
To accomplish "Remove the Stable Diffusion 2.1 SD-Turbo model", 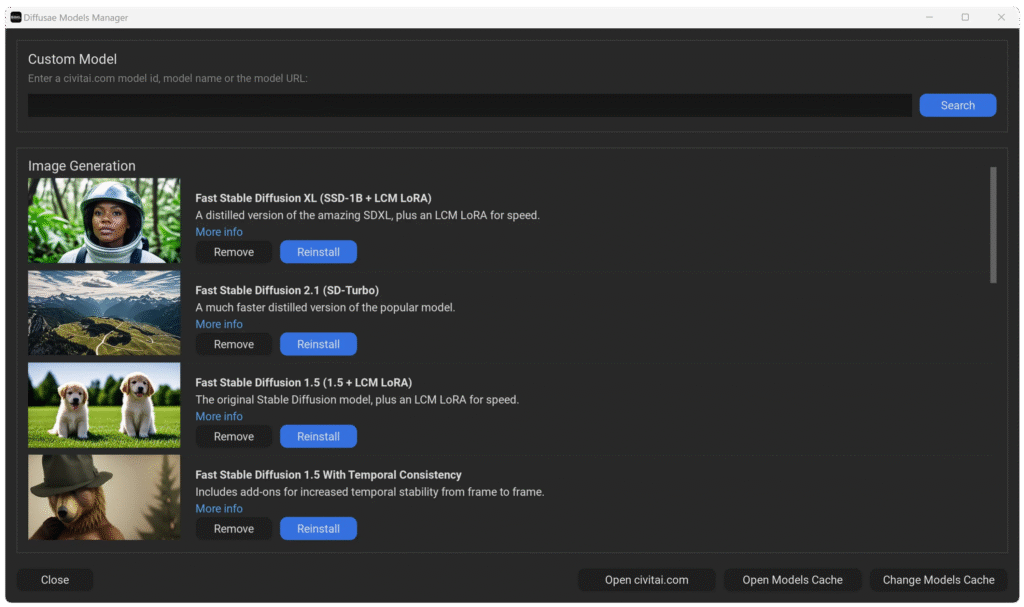I will point(234,344).
